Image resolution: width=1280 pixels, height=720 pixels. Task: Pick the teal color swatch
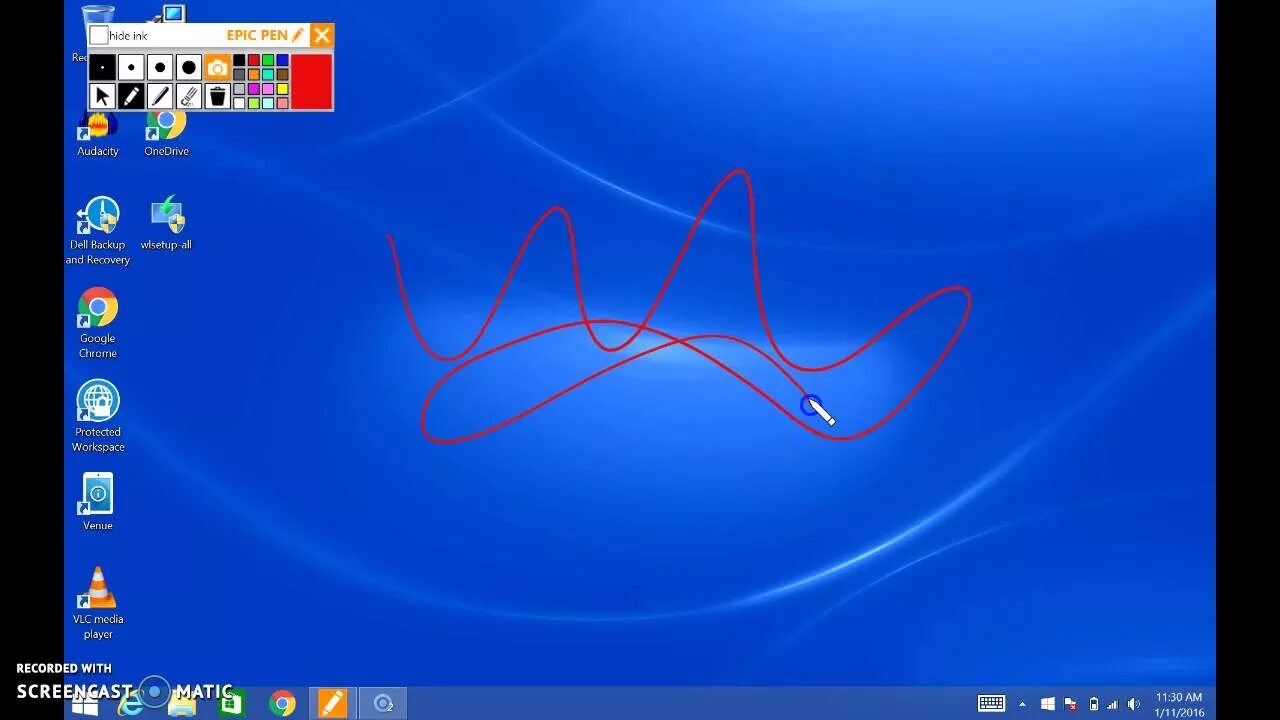tap(268, 74)
